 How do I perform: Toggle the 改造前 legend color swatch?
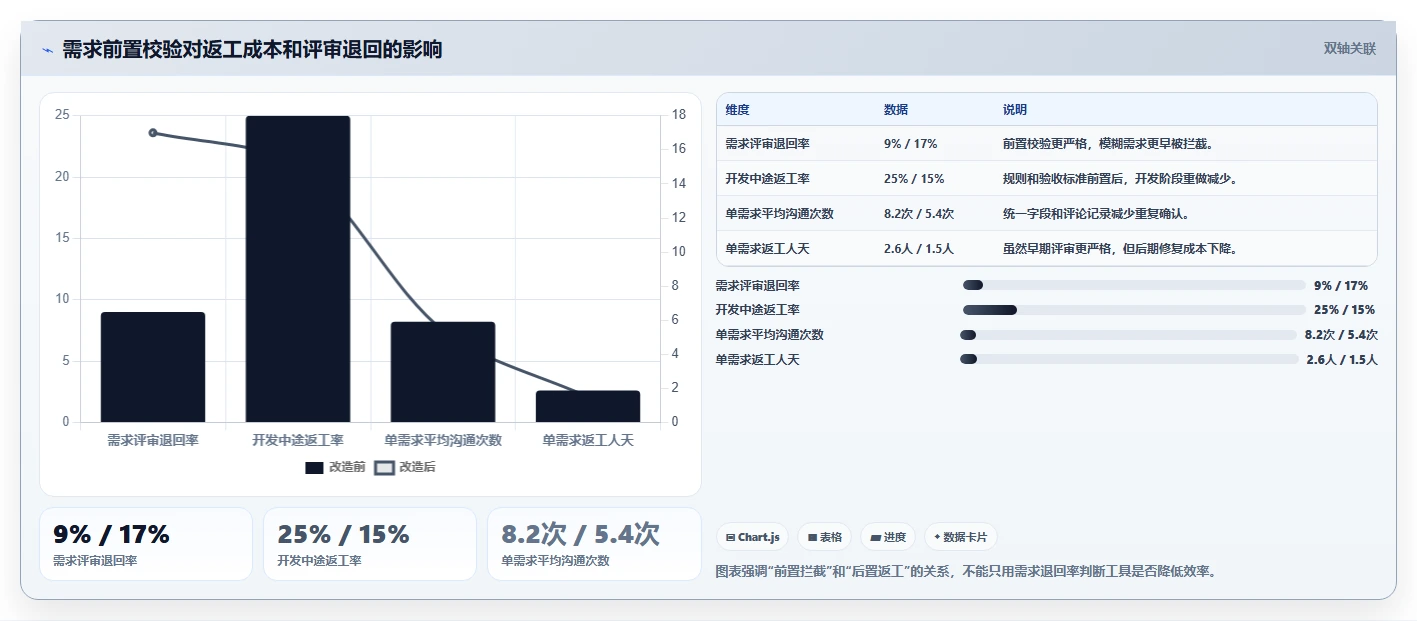point(314,467)
